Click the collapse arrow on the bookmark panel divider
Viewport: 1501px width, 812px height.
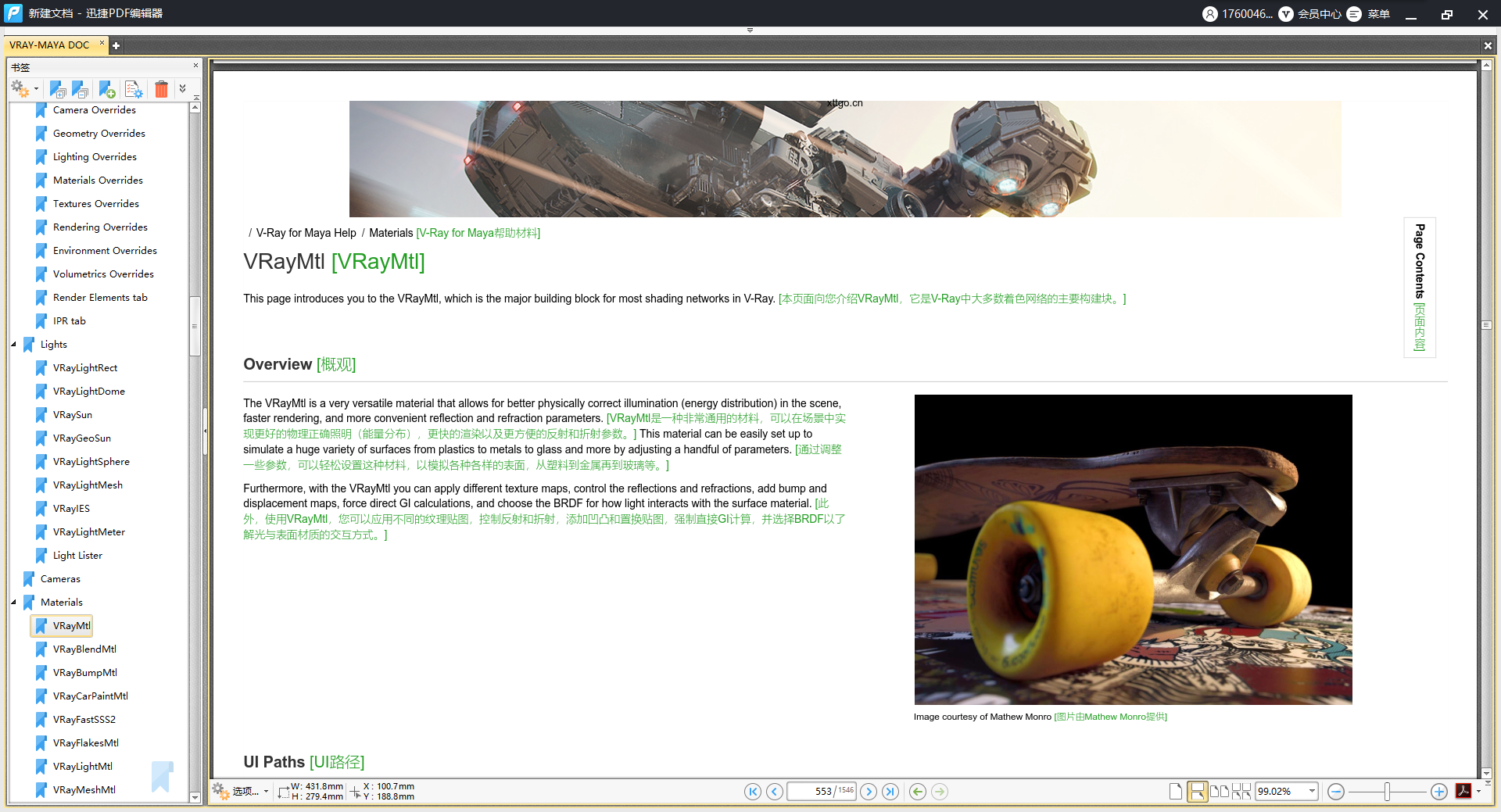(x=205, y=431)
